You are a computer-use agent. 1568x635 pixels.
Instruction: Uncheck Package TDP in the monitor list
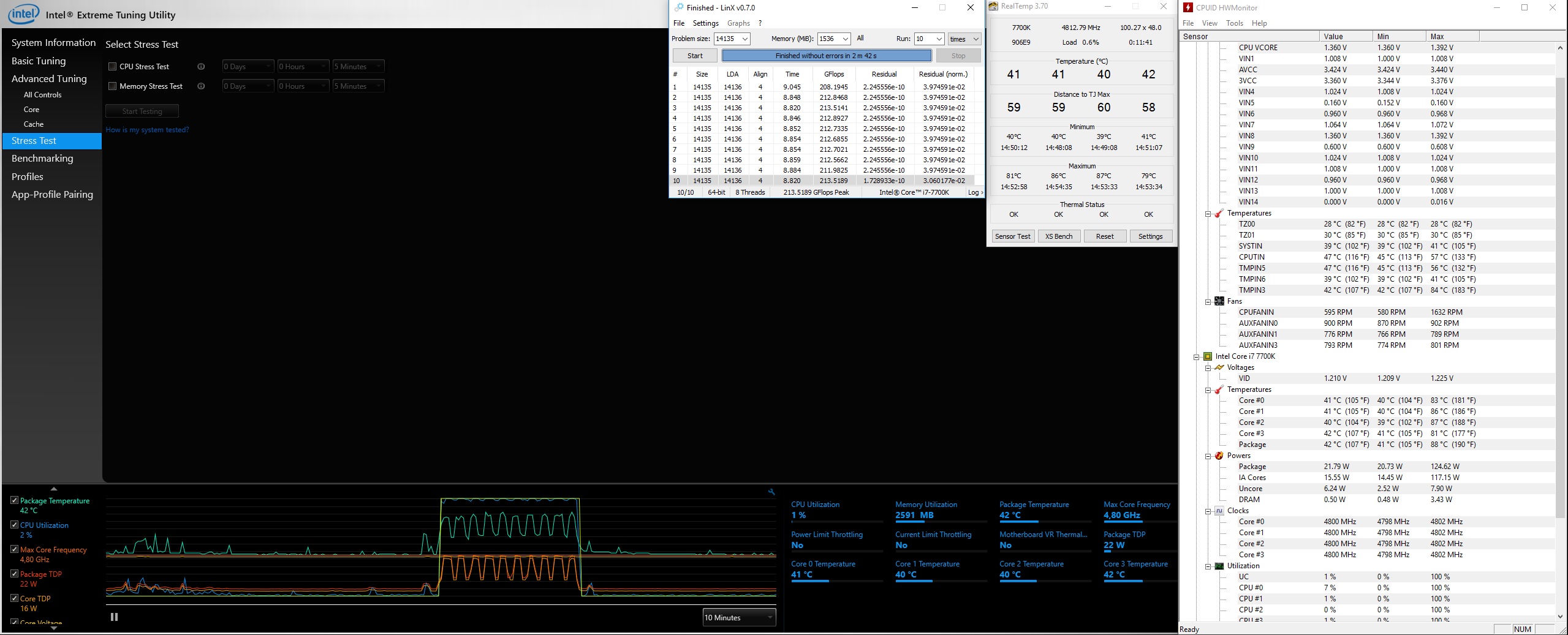[x=14, y=574]
